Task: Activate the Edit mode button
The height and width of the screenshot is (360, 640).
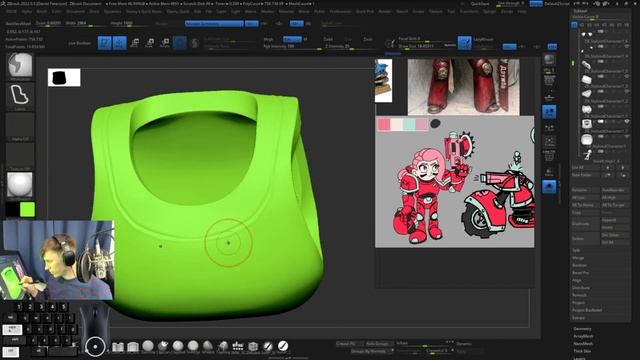Action: [x=104, y=43]
